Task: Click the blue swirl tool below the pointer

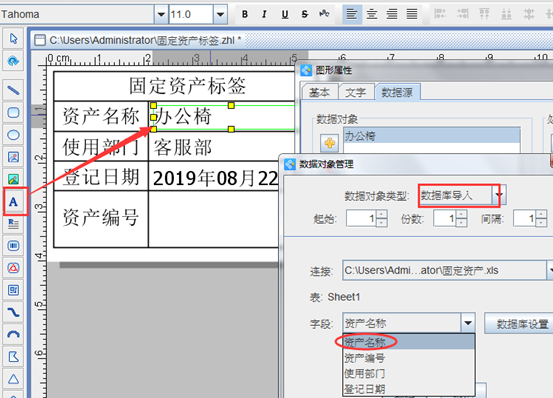Action: (x=13, y=61)
